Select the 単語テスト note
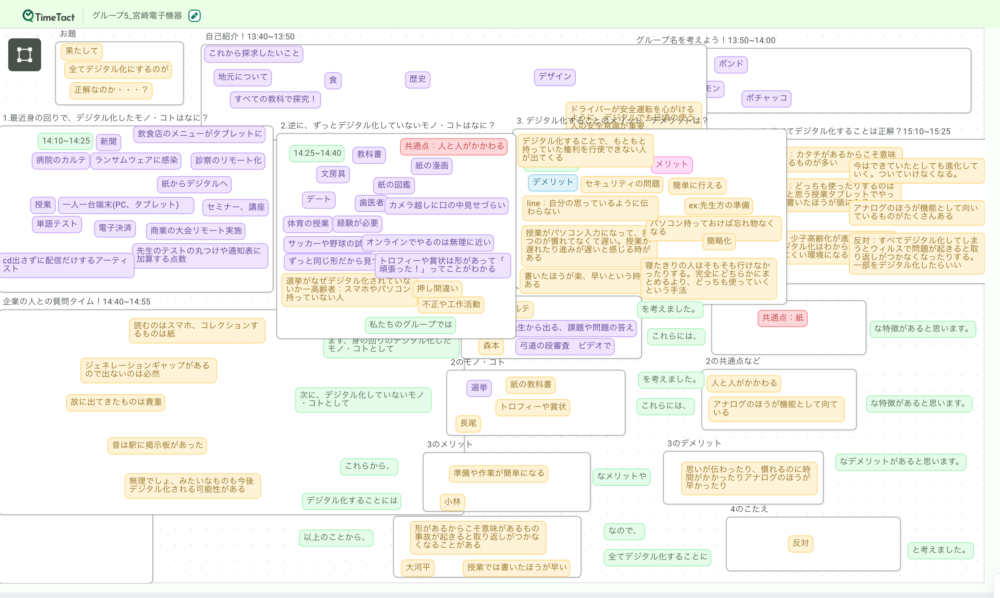The image size is (1000, 598). 56,224
